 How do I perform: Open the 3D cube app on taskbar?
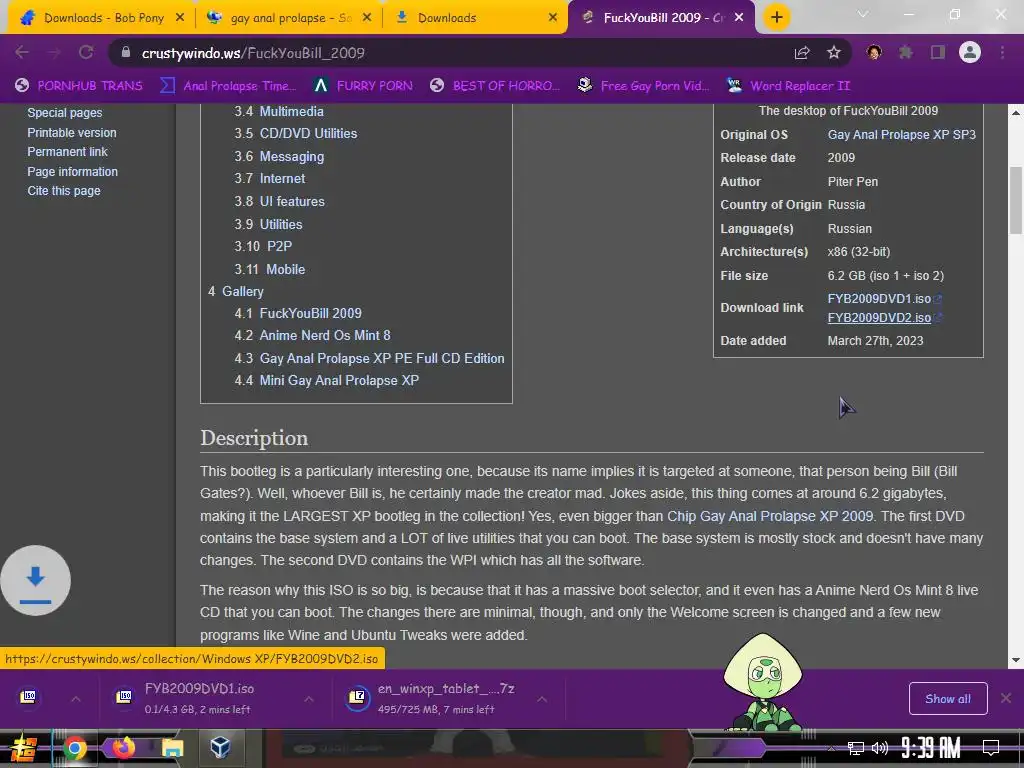(x=220, y=747)
